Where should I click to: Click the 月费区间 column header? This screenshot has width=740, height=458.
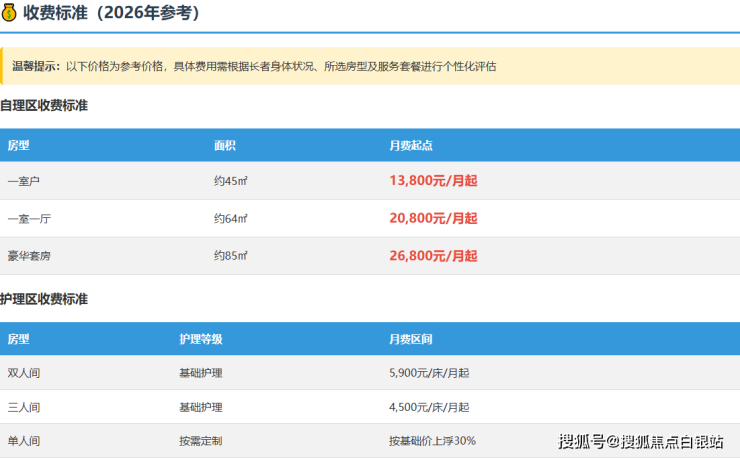click(x=410, y=339)
